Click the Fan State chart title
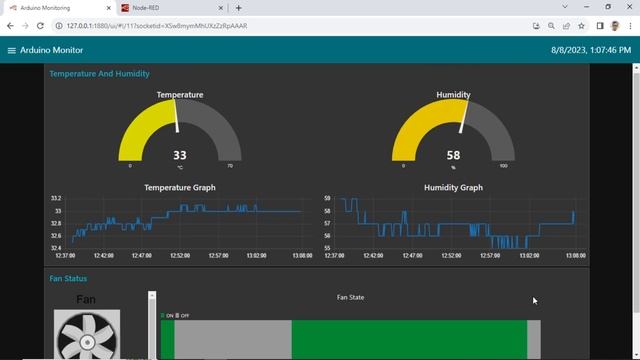The width and height of the screenshot is (640, 360). 350,298
